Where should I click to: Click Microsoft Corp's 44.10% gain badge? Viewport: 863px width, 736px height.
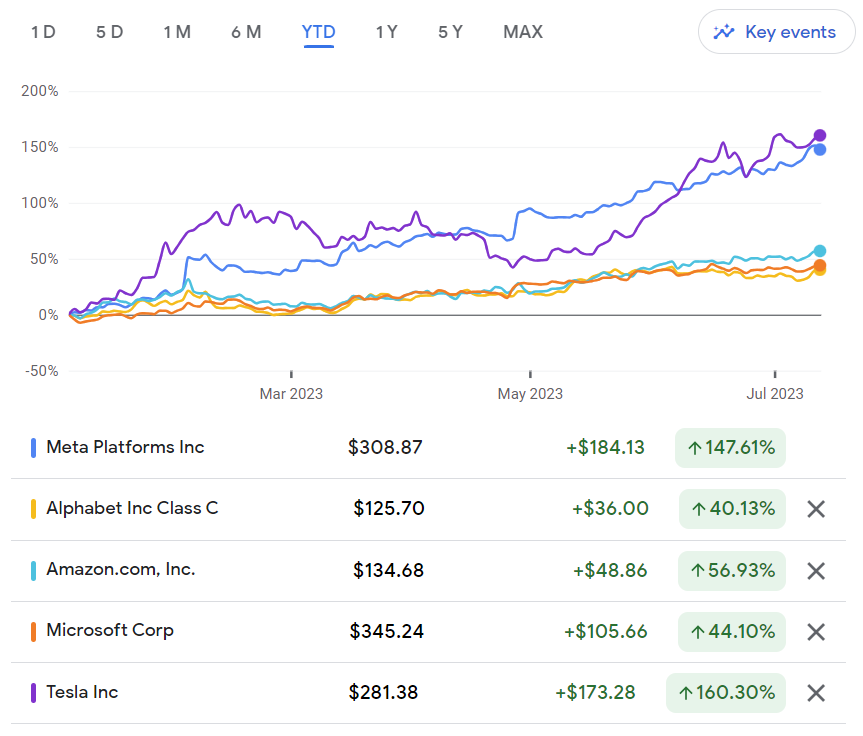732,631
